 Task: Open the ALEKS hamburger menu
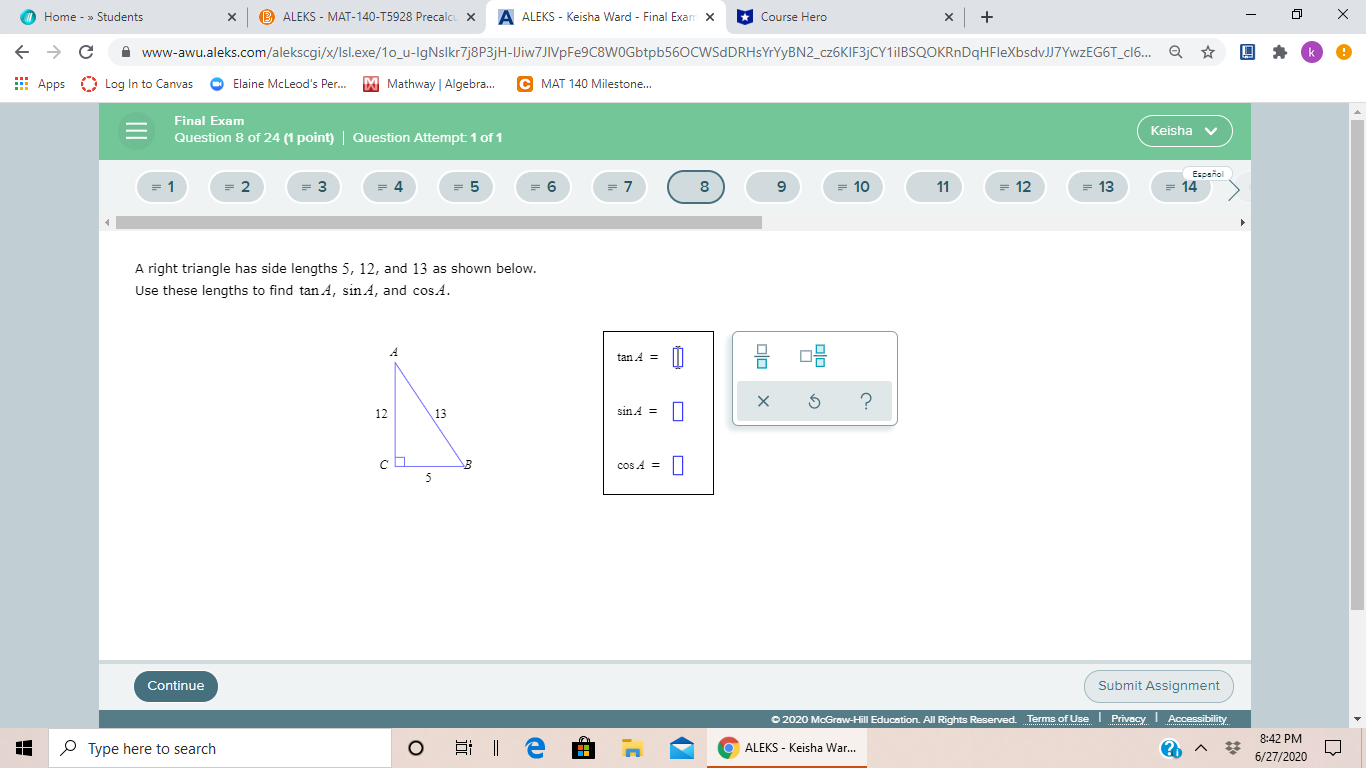pyautogui.click(x=136, y=130)
